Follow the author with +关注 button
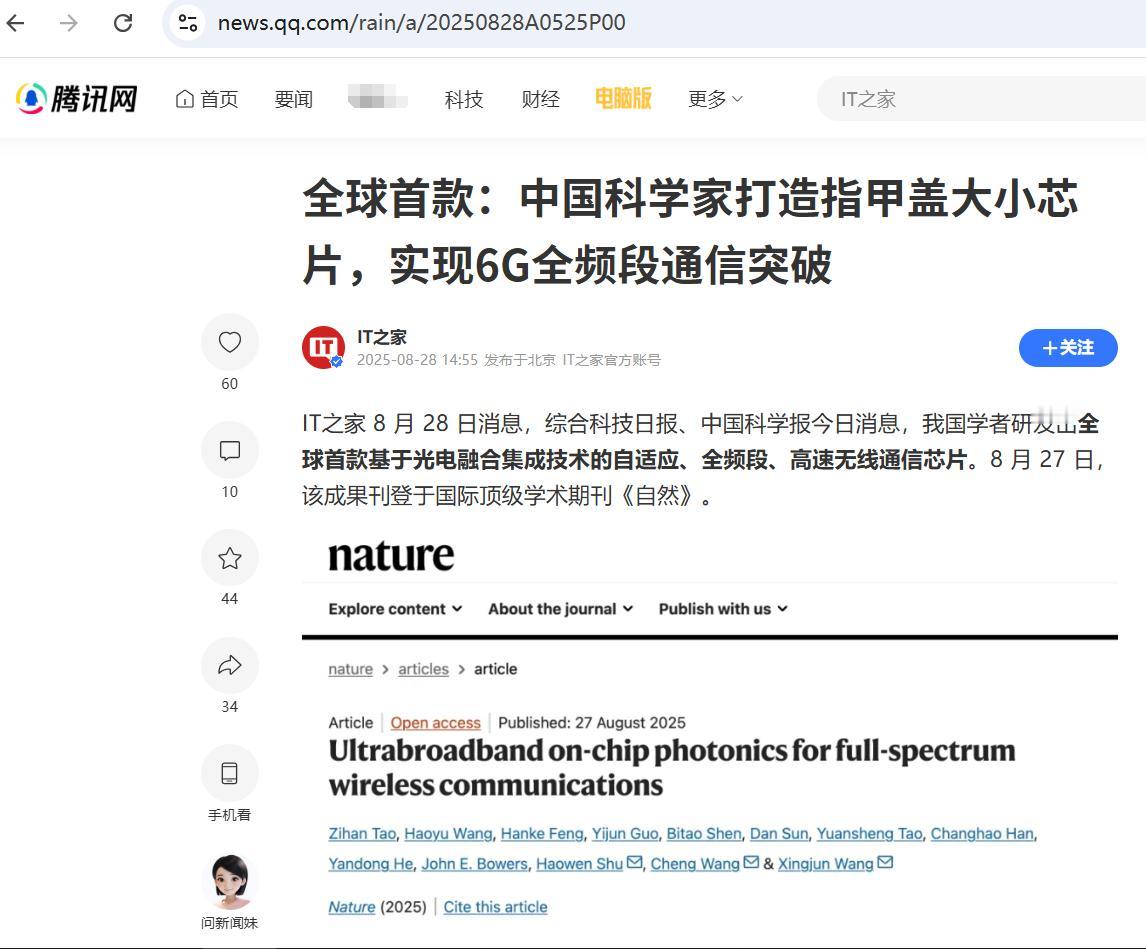 [x=1068, y=348]
